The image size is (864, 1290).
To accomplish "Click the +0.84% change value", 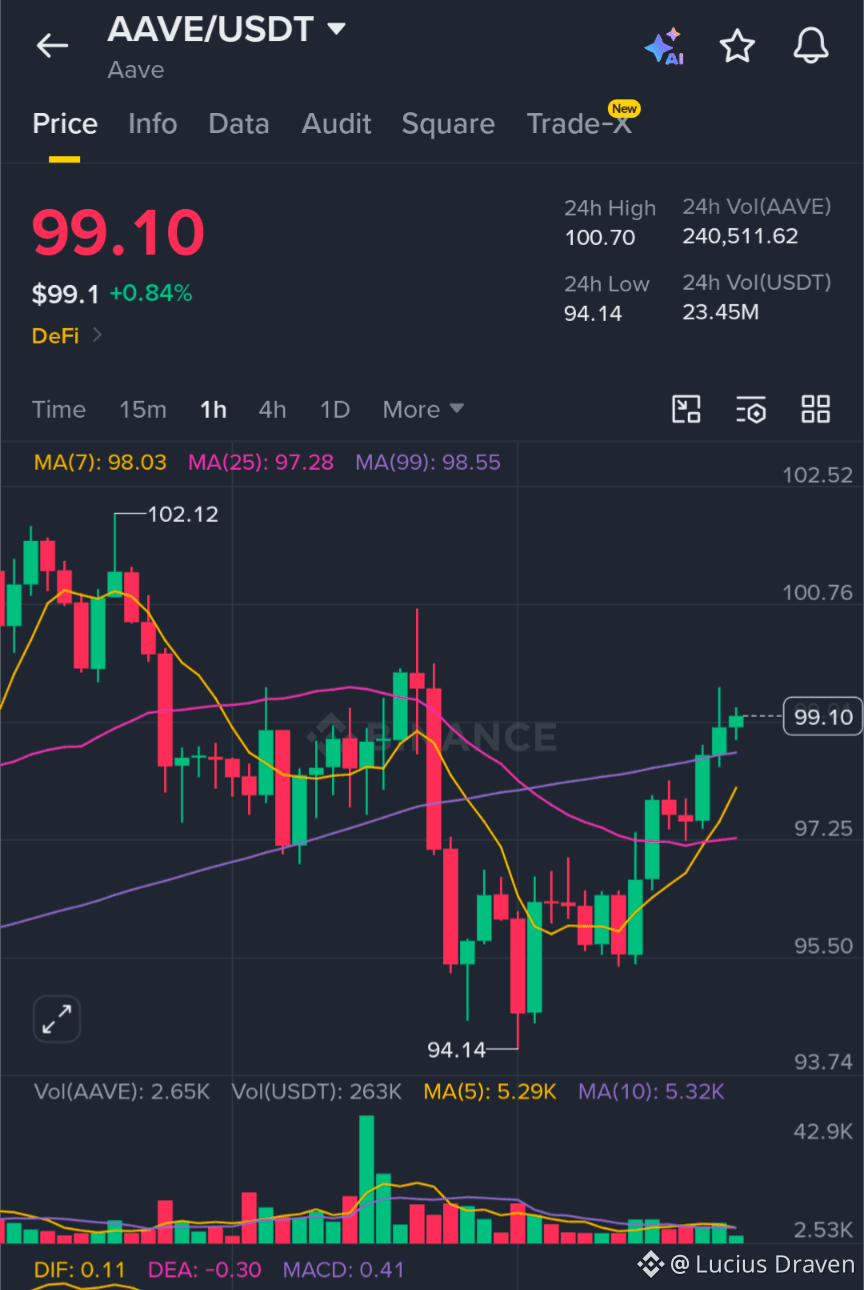I will 151,294.
